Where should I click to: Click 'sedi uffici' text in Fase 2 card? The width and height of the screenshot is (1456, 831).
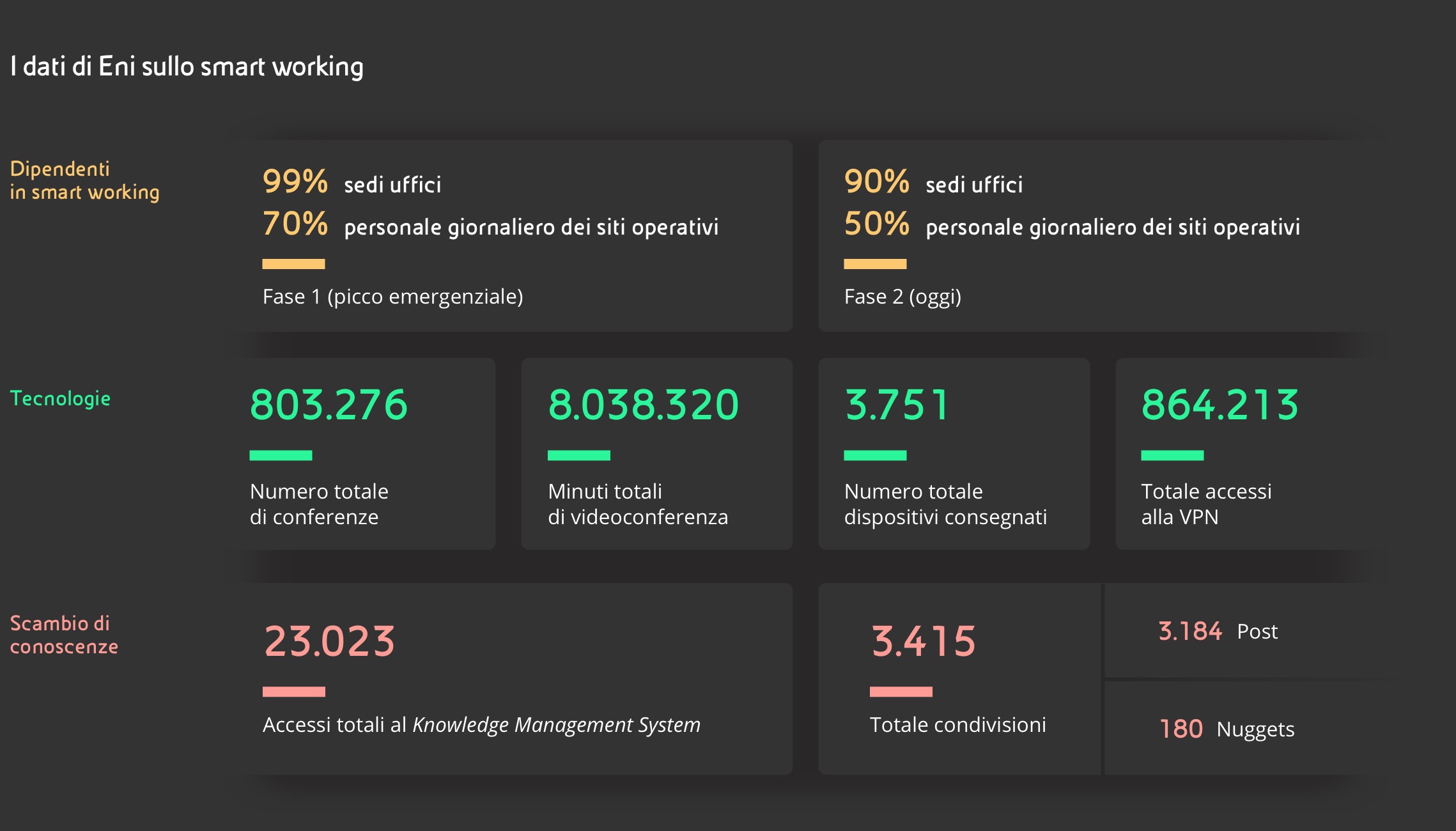[975, 185]
